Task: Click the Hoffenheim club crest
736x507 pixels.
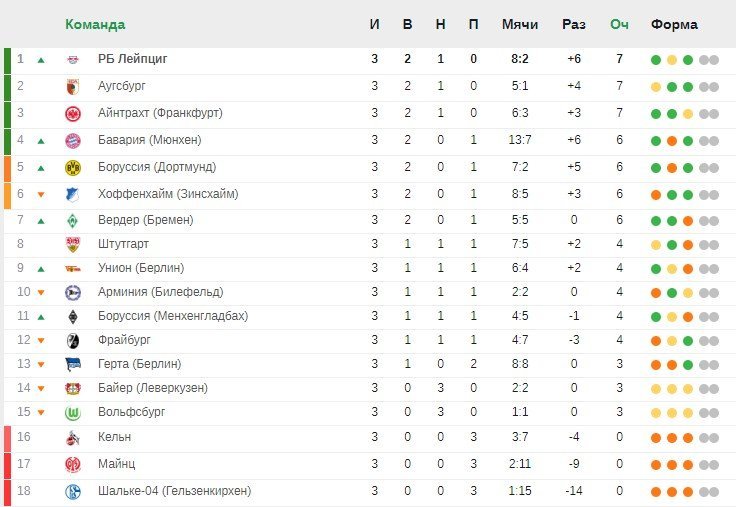Action: click(73, 194)
